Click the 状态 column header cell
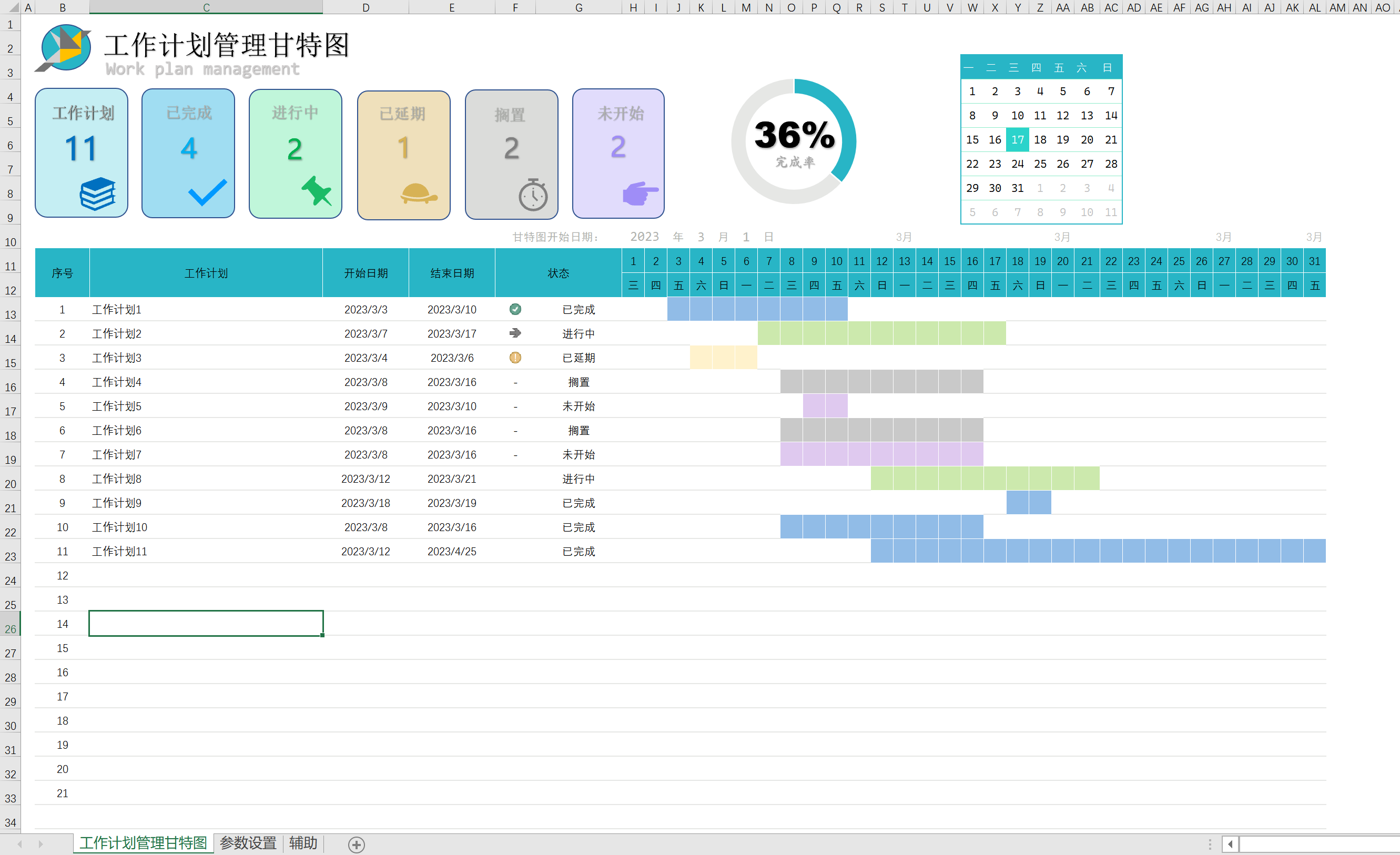 pos(558,273)
